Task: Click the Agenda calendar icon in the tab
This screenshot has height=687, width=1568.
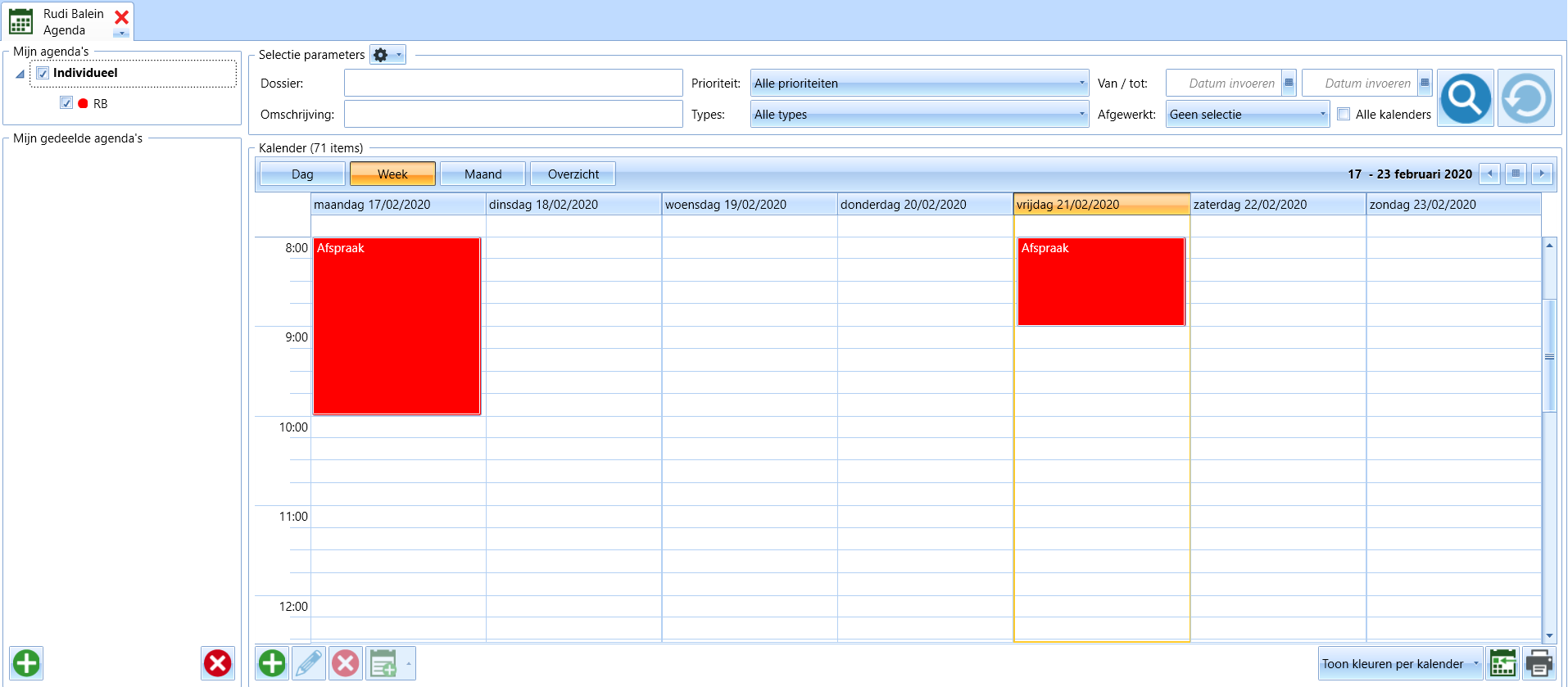Action: (x=20, y=22)
